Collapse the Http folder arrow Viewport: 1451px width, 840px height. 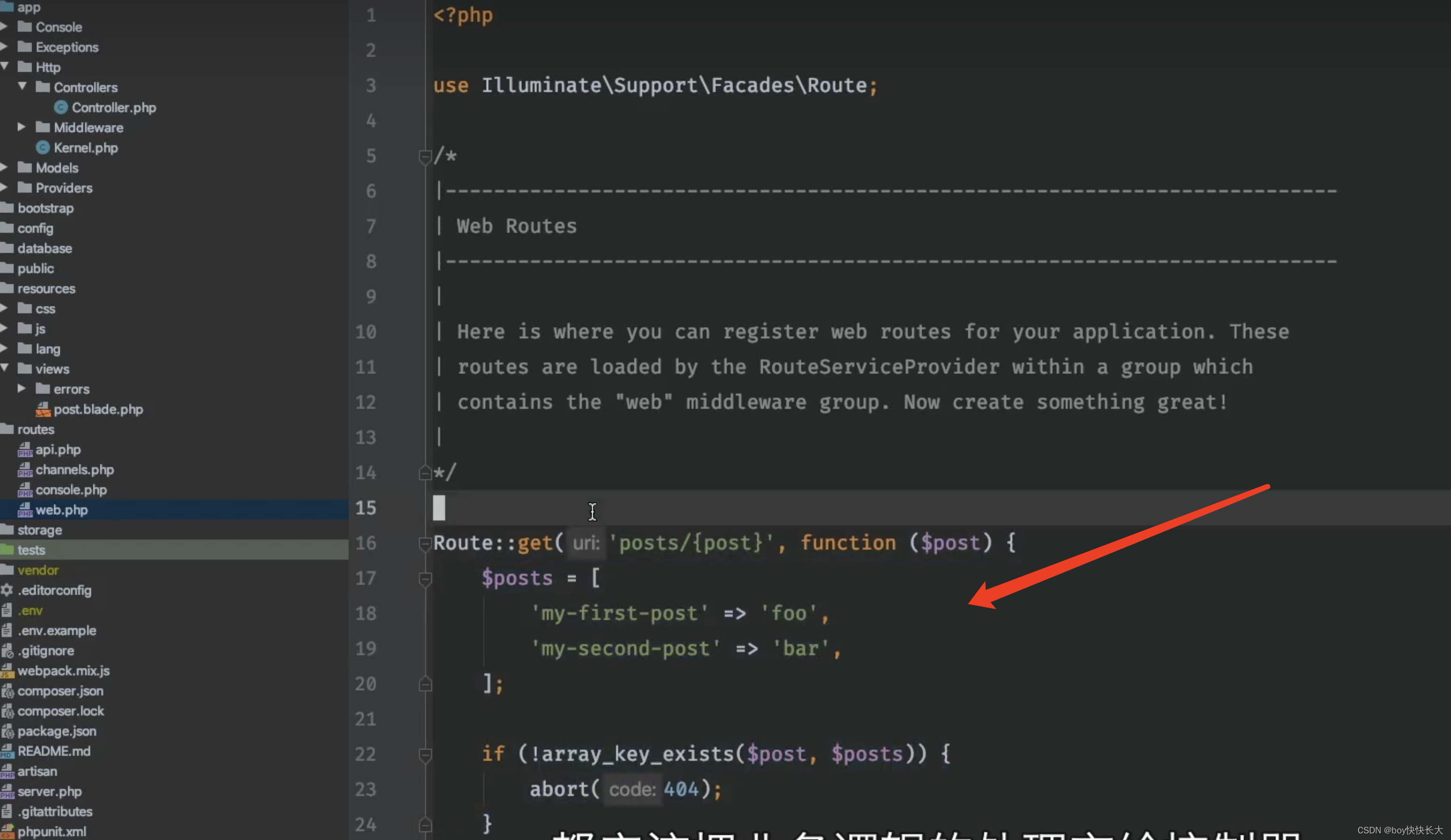tap(4, 67)
